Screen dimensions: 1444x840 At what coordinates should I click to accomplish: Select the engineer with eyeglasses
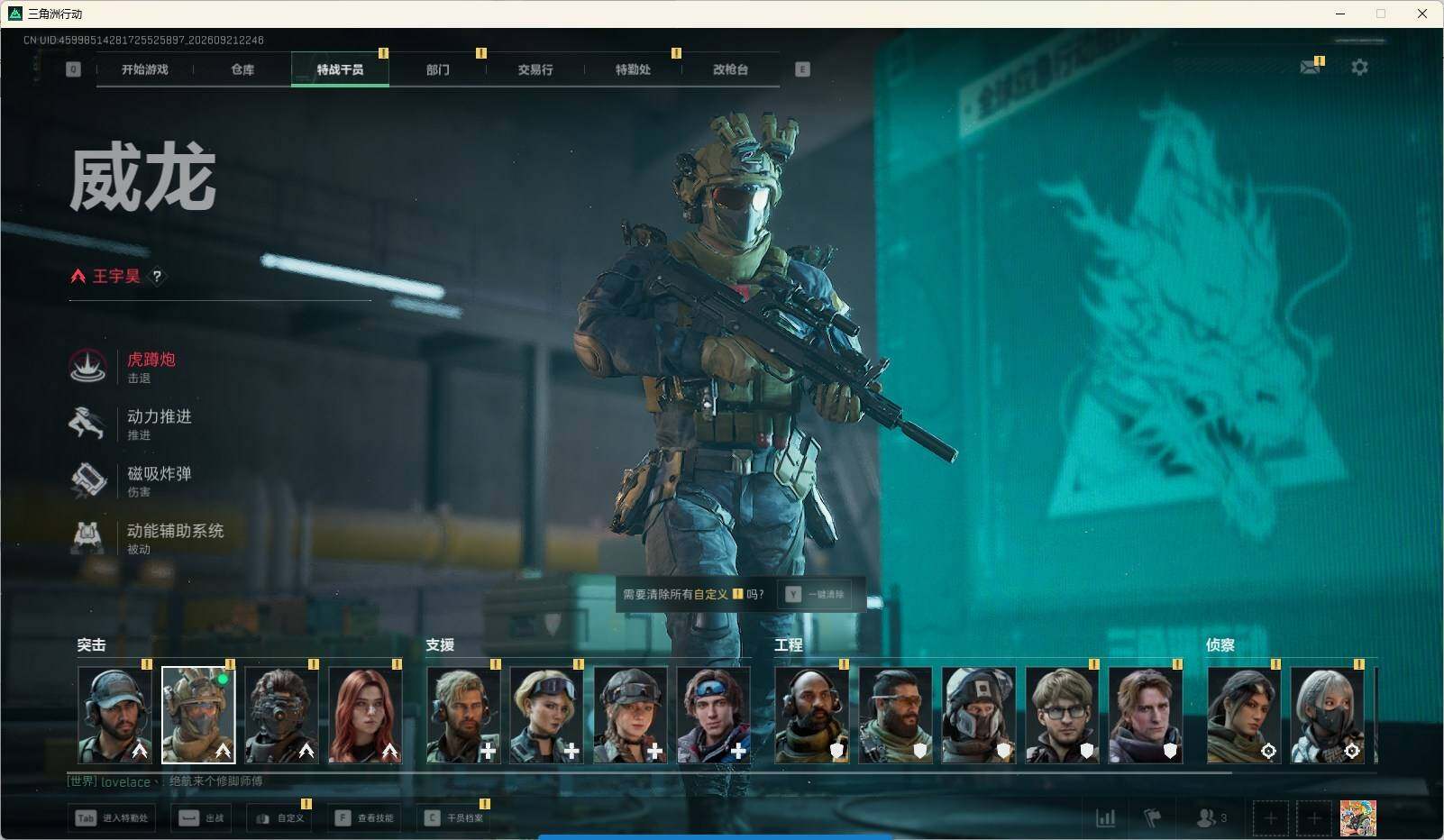pyautogui.click(x=1062, y=715)
